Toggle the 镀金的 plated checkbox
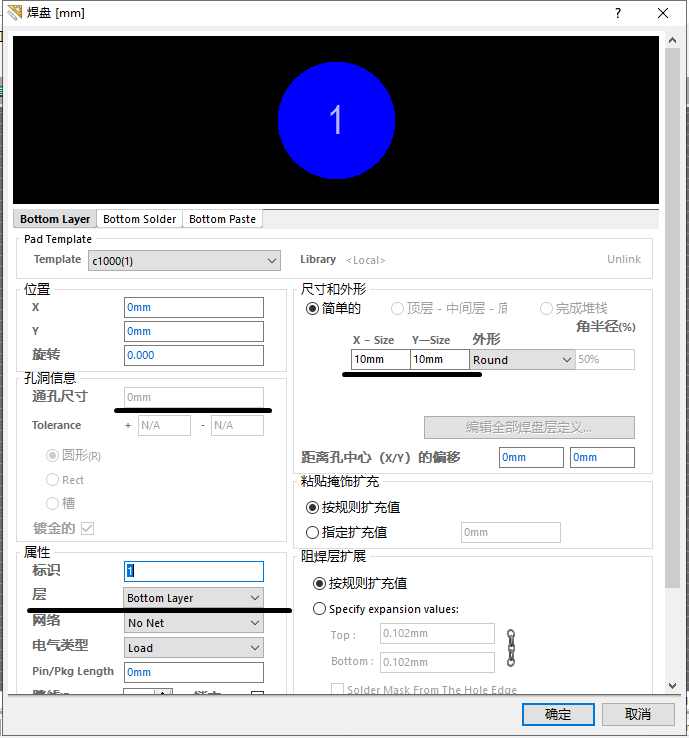This screenshot has width=689, height=738. coord(87,529)
